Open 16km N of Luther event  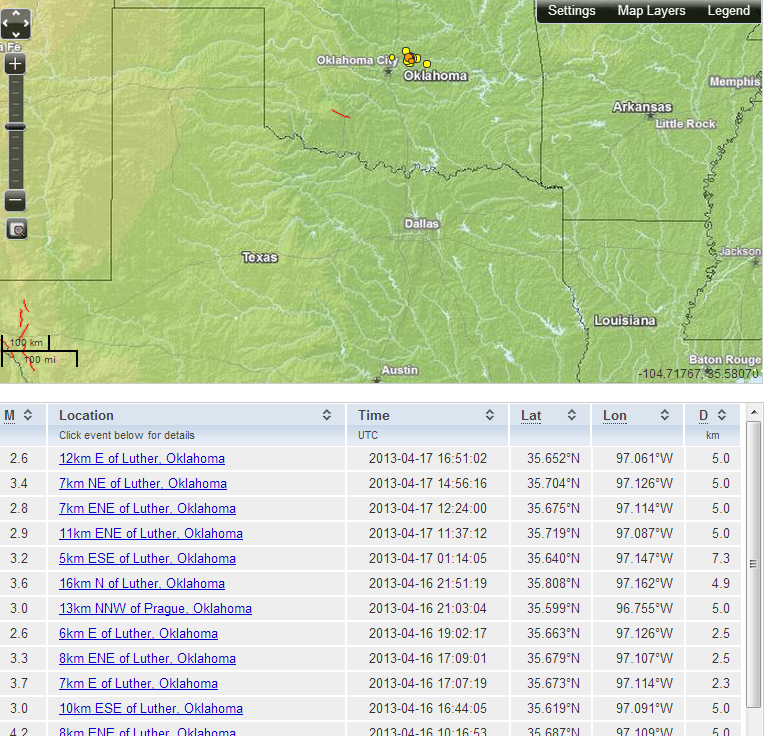[x=142, y=583]
